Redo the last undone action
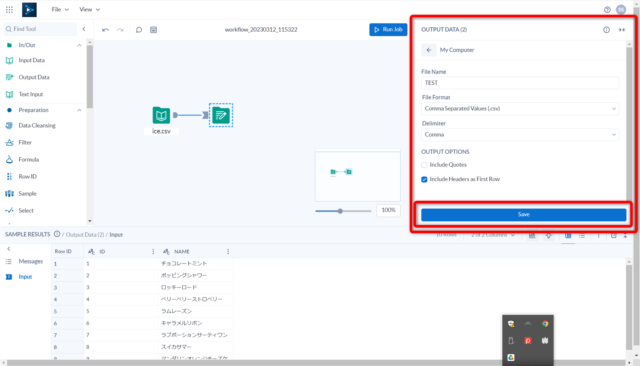The width and height of the screenshot is (640, 366). tap(120, 30)
